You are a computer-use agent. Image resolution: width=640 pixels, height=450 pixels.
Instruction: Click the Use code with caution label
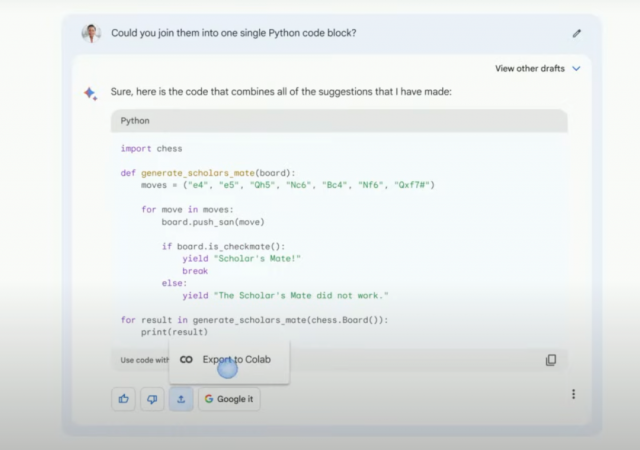[144, 360]
